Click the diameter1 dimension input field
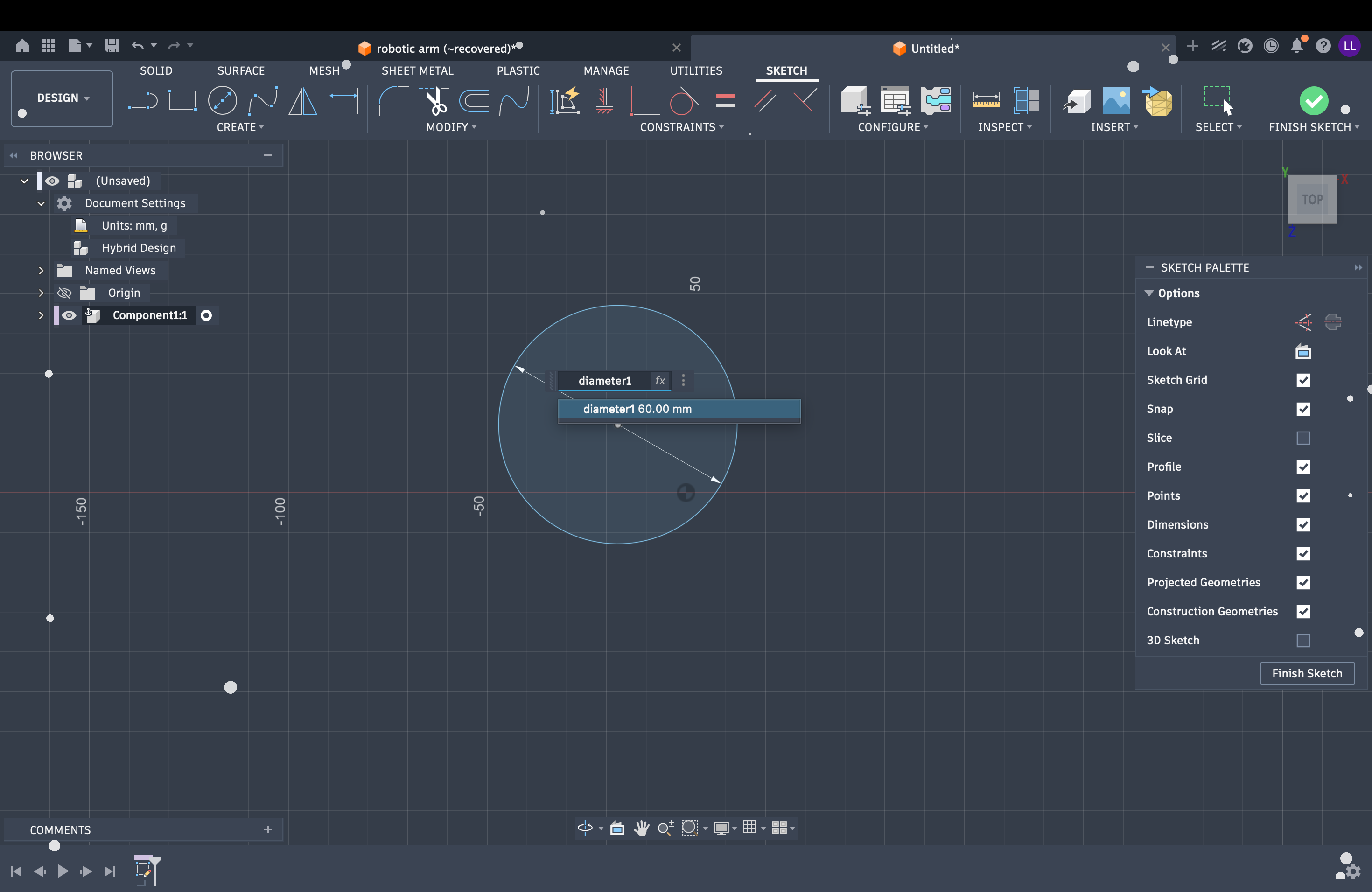The height and width of the screenshot is (892, 1372). [x=605, y=380]
